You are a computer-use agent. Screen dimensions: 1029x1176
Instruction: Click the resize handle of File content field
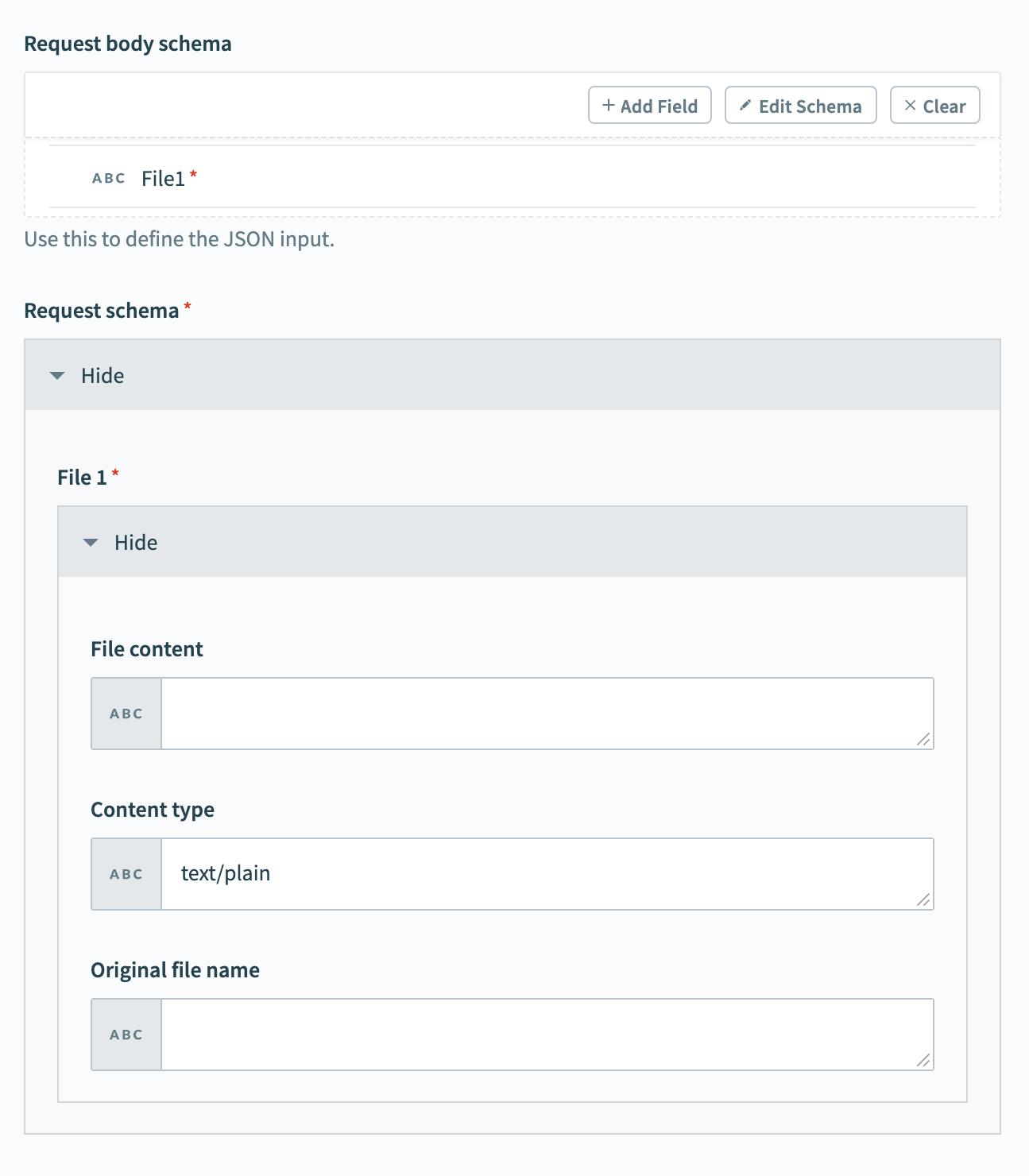[923, 740]
